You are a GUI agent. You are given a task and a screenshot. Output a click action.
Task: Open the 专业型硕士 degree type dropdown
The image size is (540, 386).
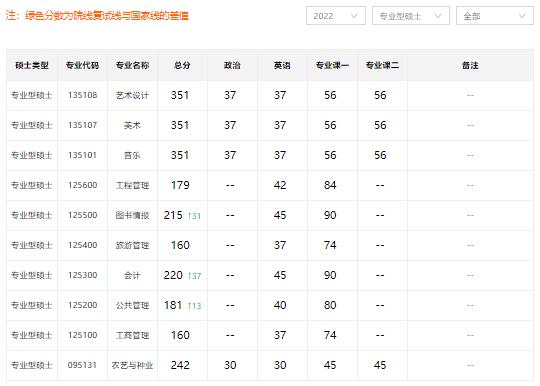click(411, 16)
